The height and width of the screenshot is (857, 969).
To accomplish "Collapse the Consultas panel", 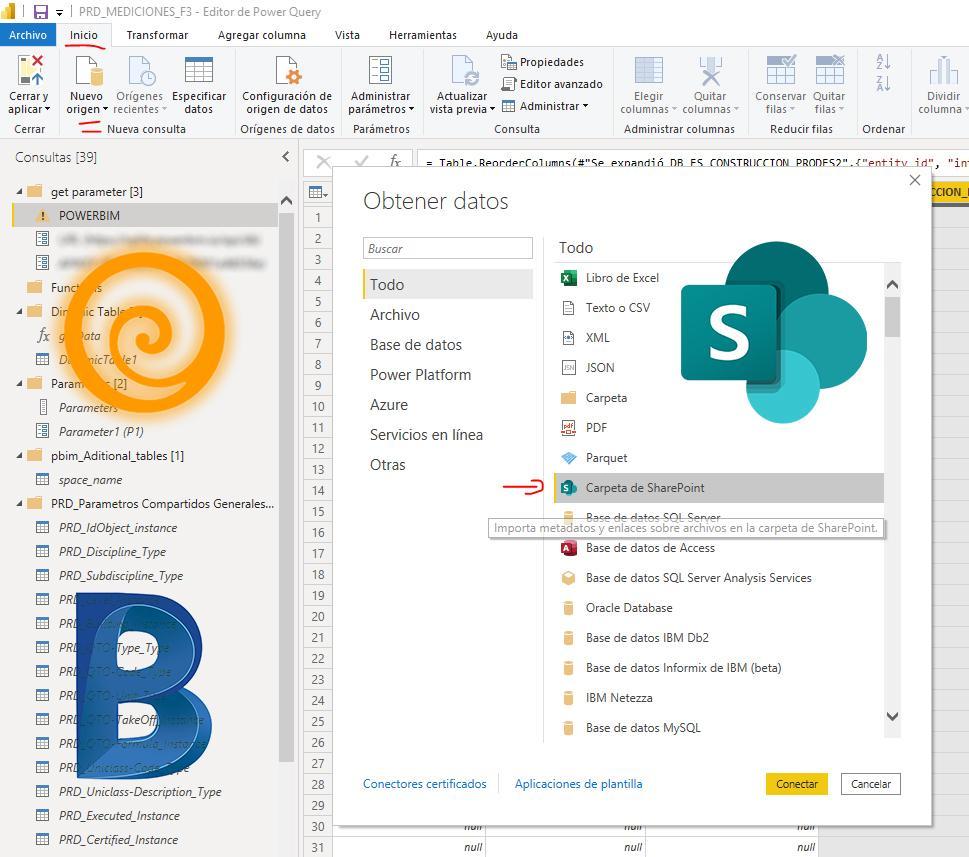I will tap(286, 157).
